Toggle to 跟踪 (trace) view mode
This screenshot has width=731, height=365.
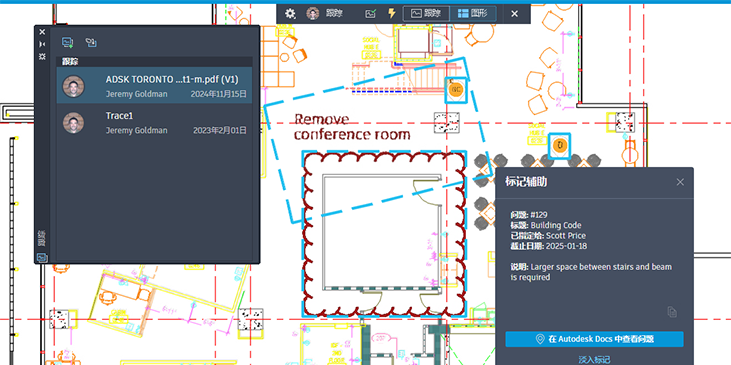[x=427, y=14]
